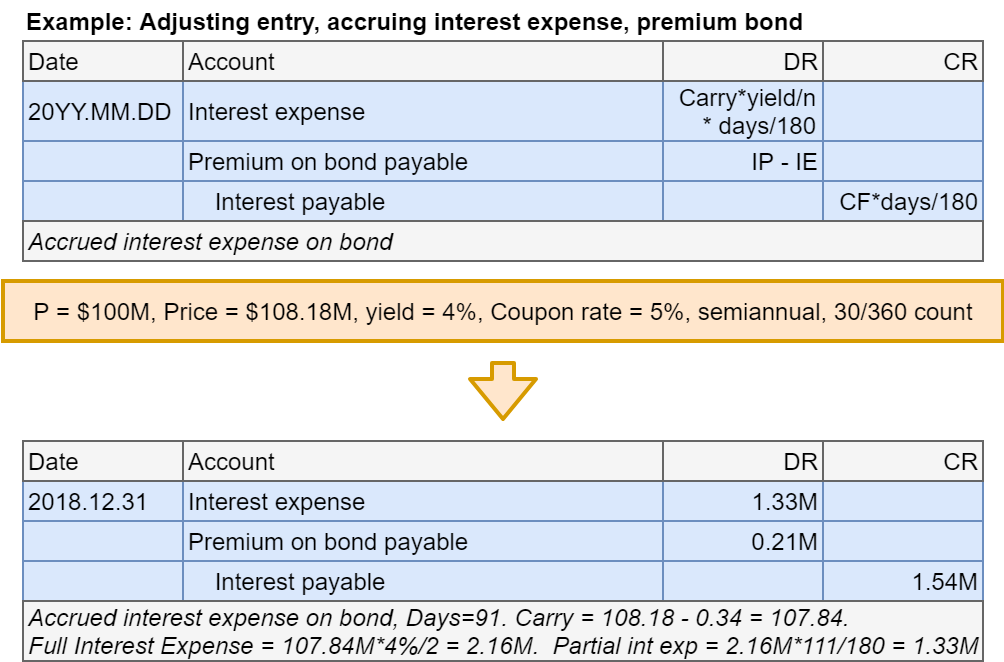Image resolution: width=1004 pixels, height=662 pixels.
Task: Click Interest payable beside the 1.54M credit
Action: pyautogui.click(x=300, y=582)
